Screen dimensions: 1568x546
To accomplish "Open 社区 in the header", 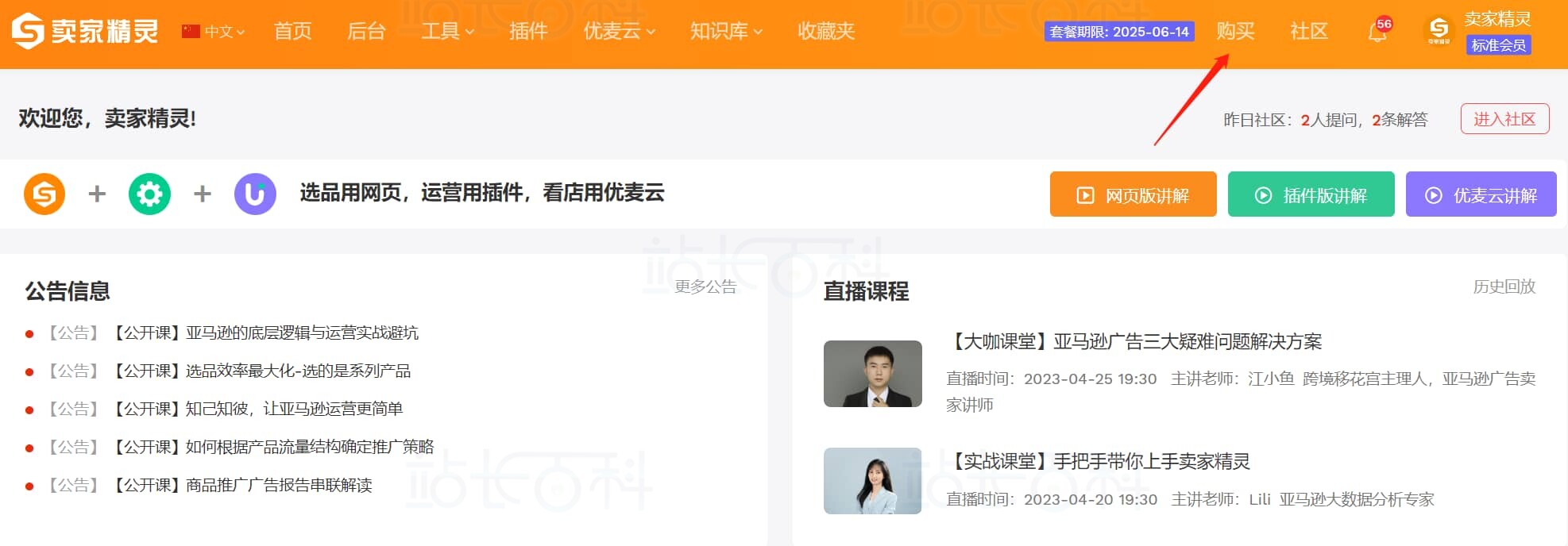I will coord(1309,31).
